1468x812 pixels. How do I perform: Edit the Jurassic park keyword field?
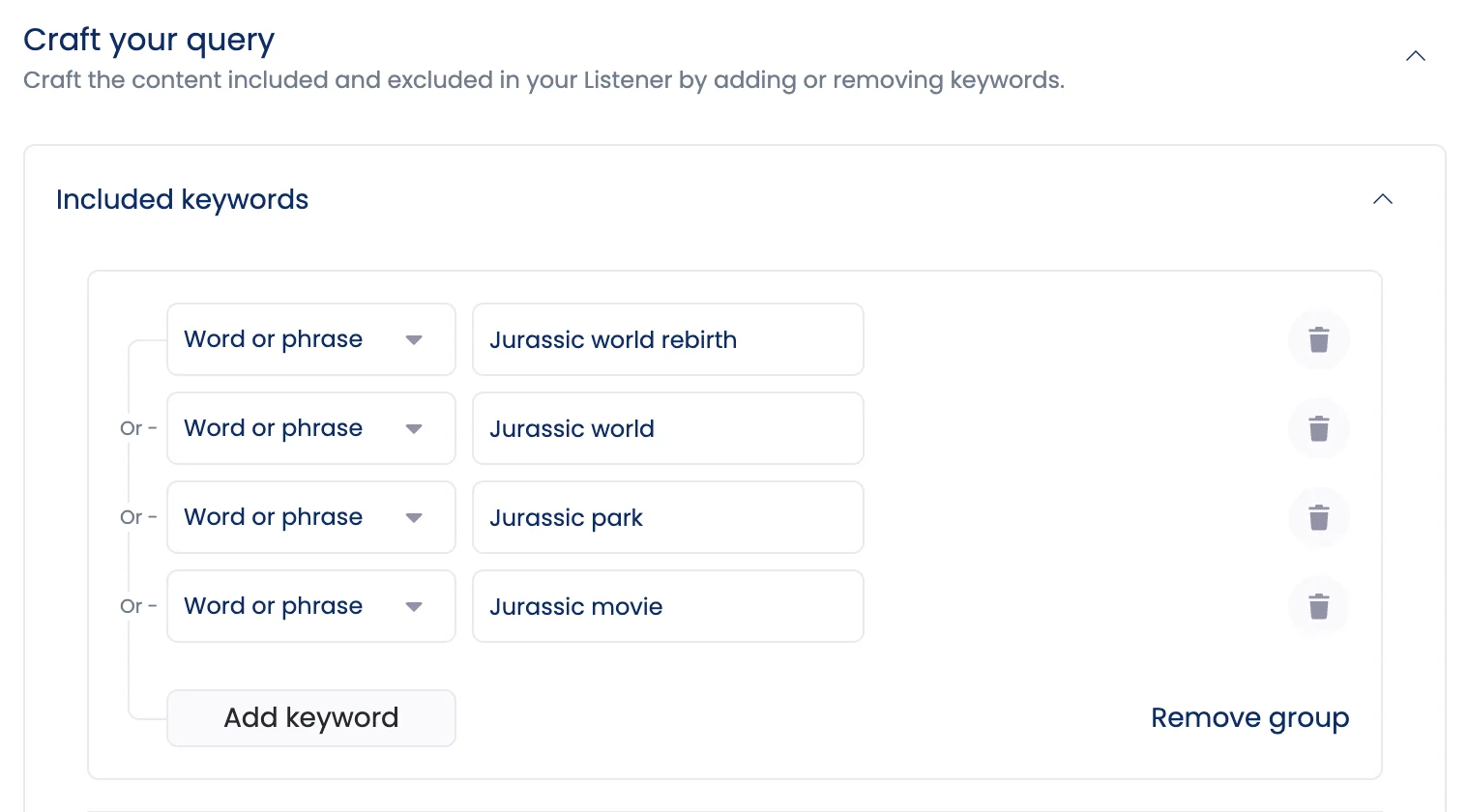click(668, 517)
